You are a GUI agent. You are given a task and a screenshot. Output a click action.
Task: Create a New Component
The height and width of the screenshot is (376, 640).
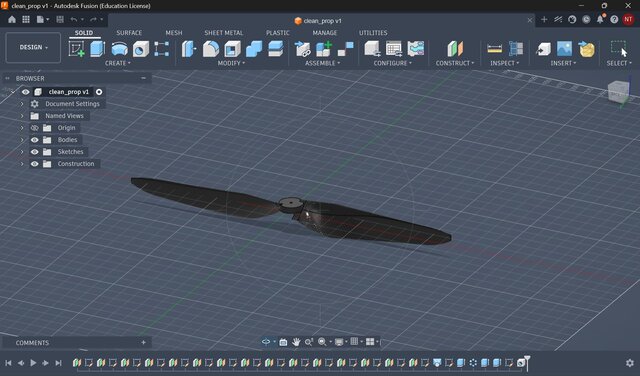click(324, 49)
